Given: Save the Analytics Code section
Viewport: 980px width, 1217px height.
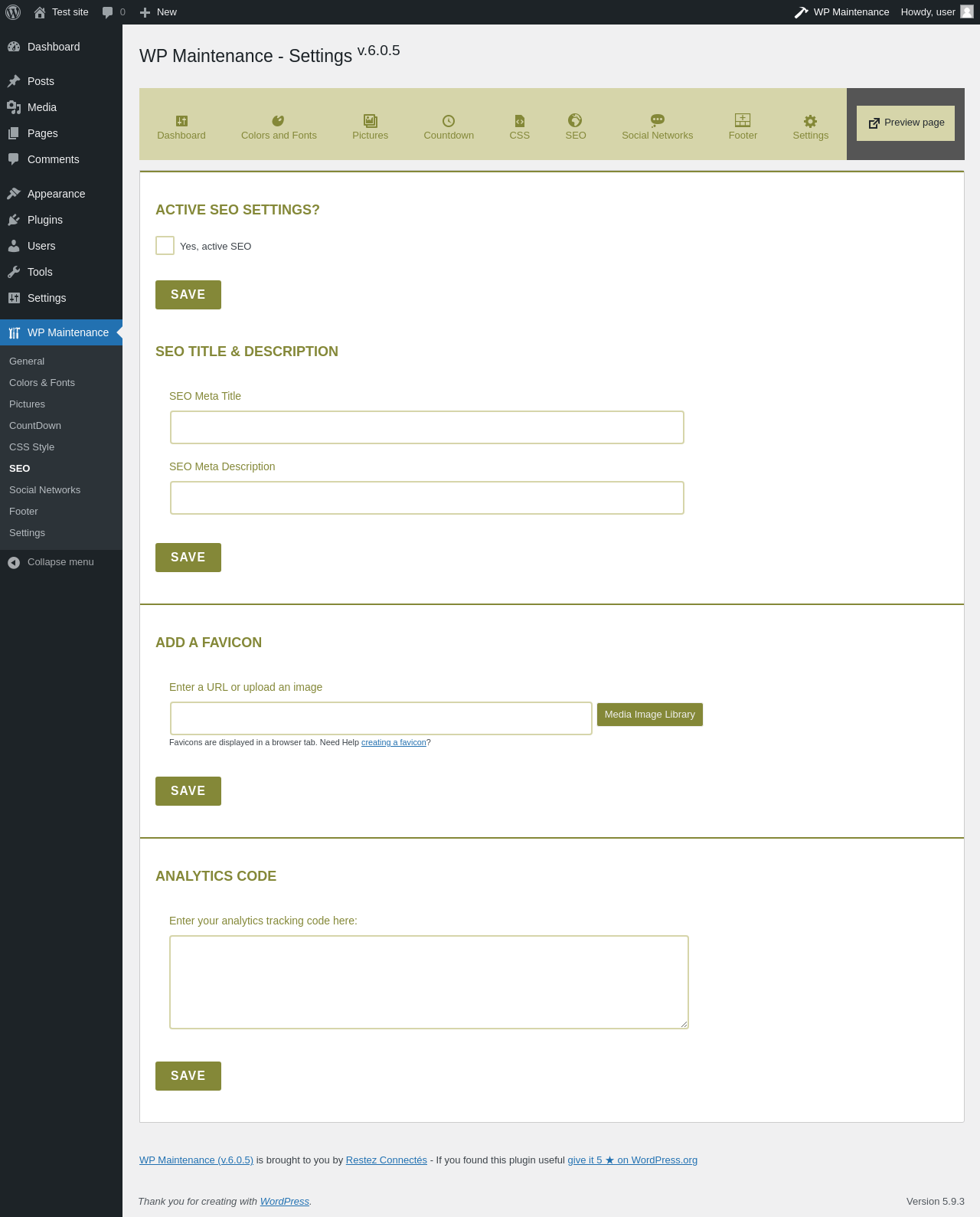Looking at the screenshot, I should click(x=188, y=1076).
